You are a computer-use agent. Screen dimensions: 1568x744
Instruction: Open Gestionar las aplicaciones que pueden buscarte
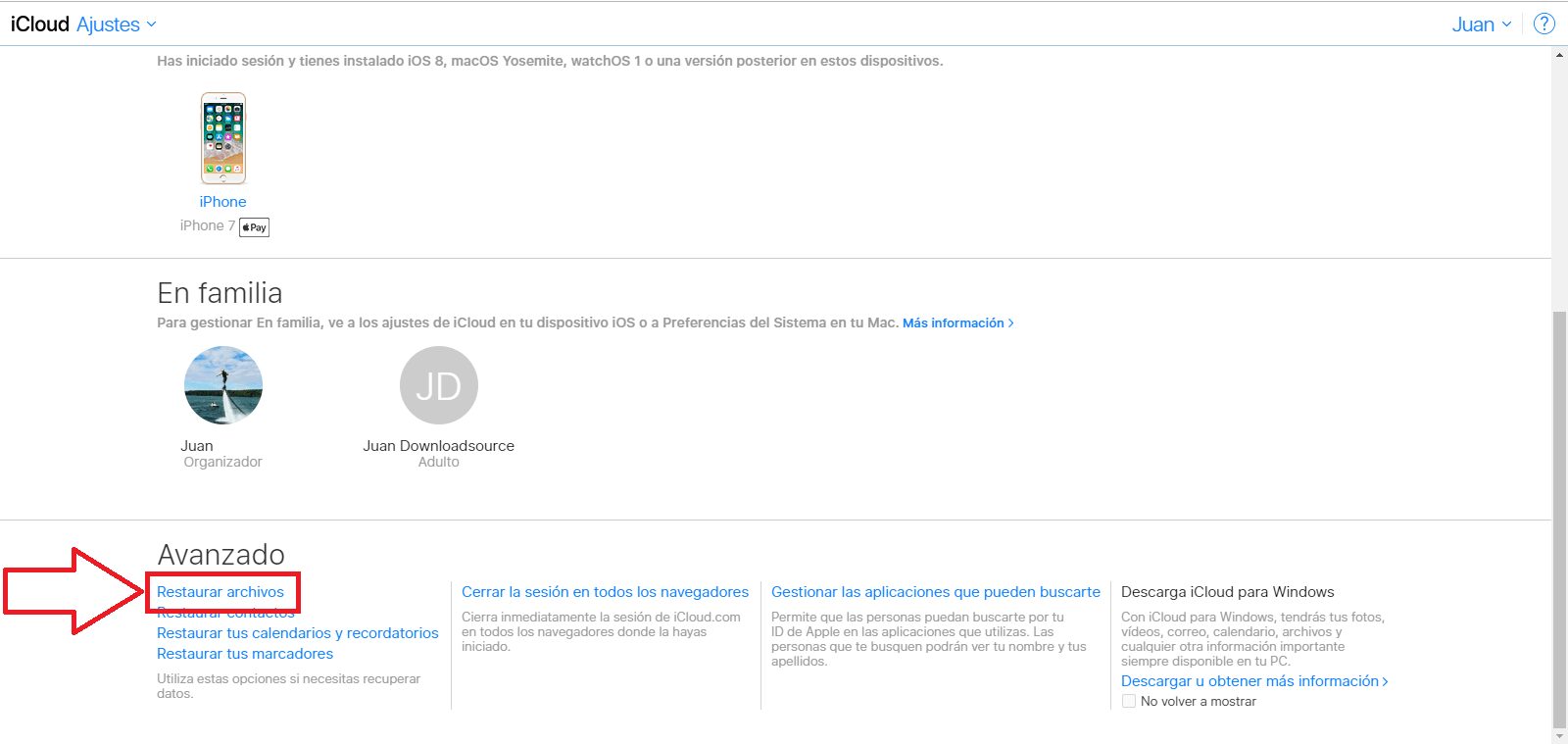click(936, 592)
